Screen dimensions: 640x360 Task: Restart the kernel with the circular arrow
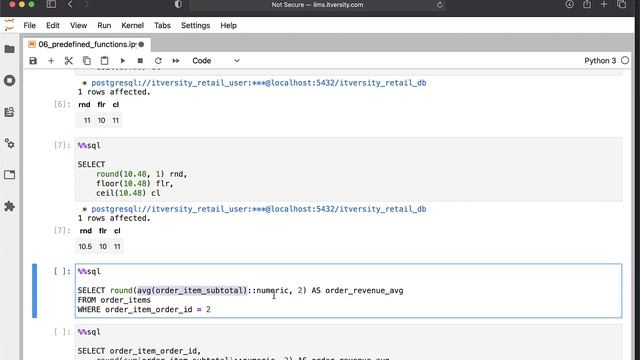[x=158, y=61]
